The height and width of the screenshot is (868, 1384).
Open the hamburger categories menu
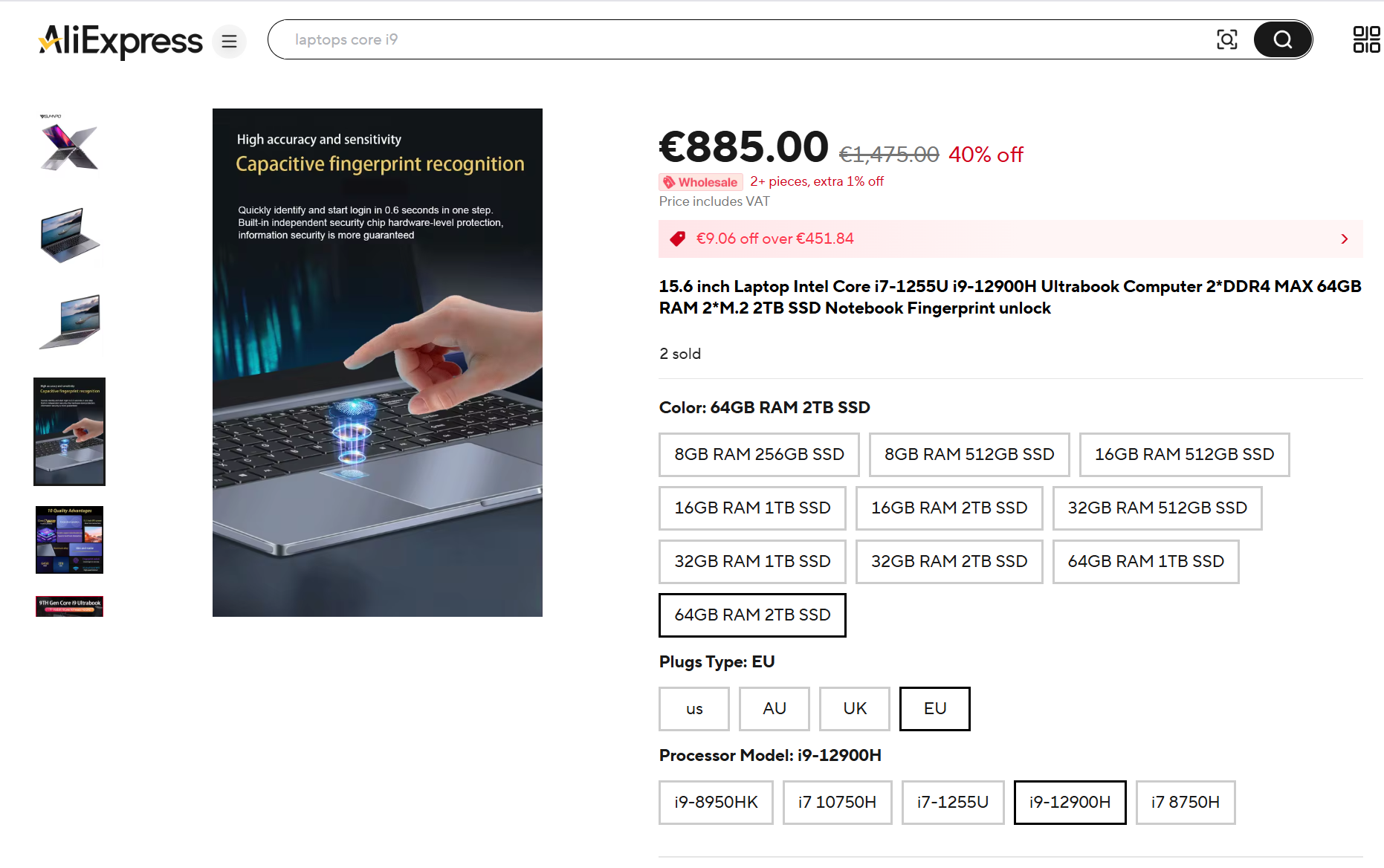[229, 41]
